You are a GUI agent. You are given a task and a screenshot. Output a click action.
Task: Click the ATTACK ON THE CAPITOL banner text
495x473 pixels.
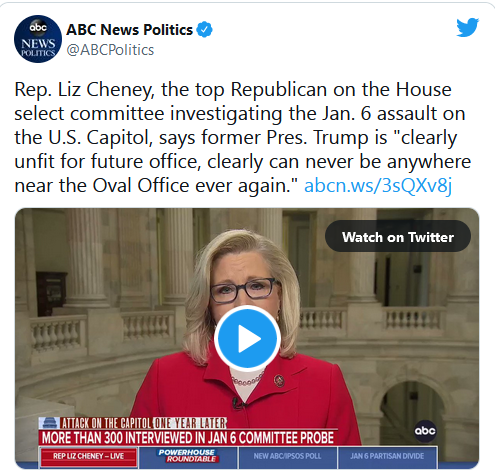(106, 423)
